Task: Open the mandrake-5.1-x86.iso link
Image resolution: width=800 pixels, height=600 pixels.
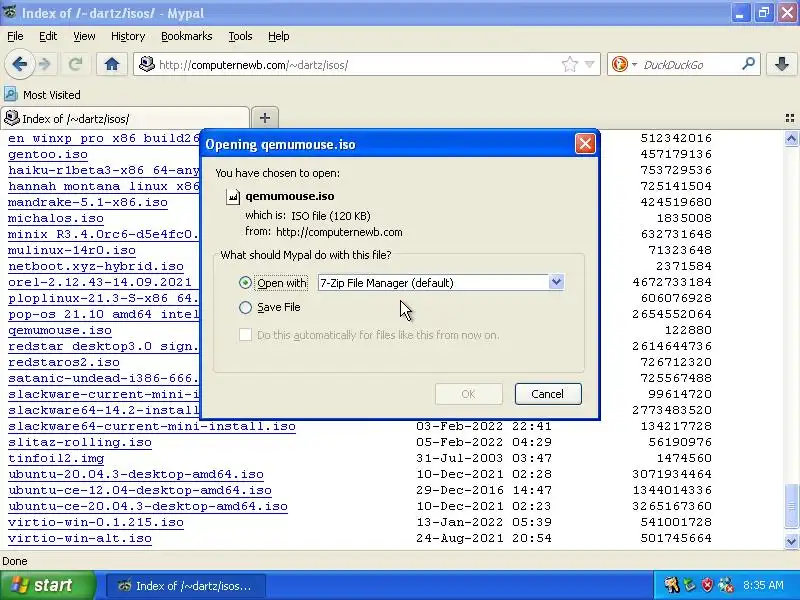Action: 88,202
